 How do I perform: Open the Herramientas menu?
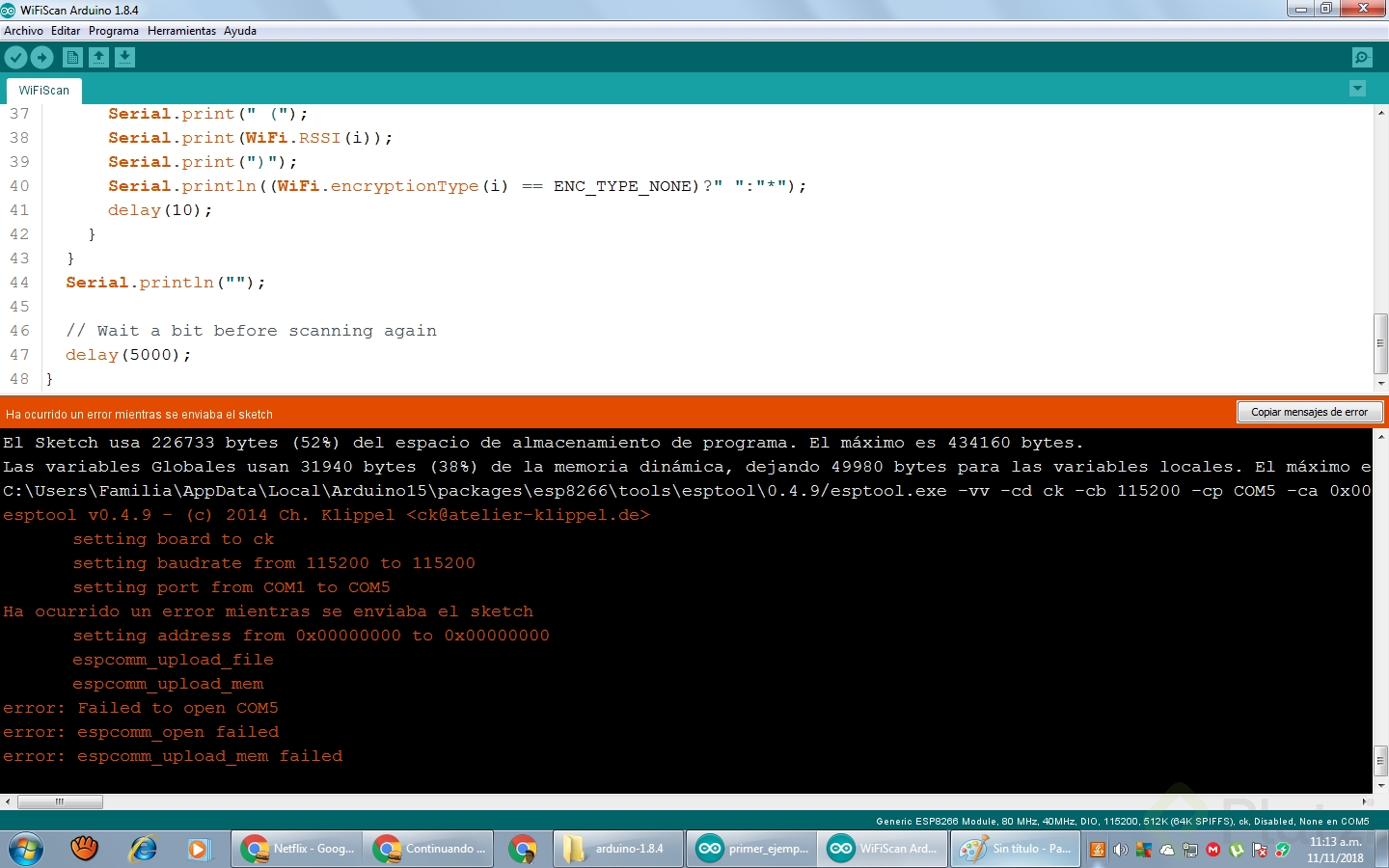click(181, 31)
